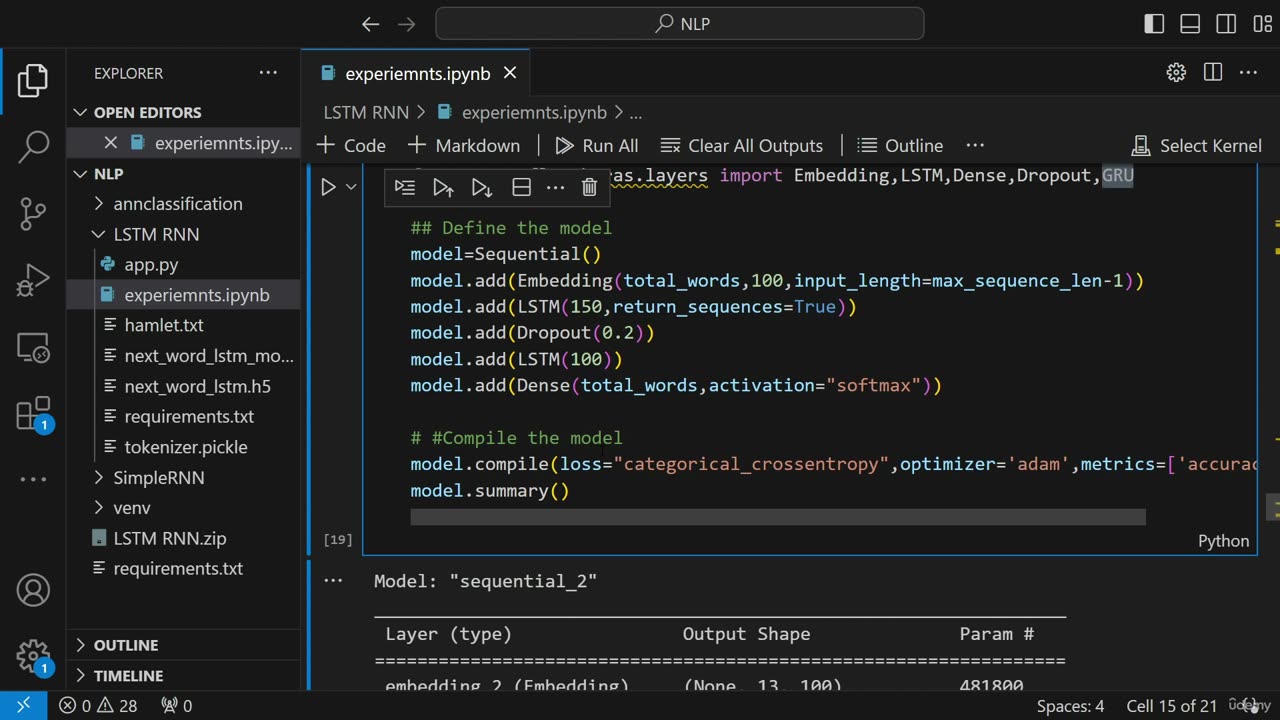This screenshot has width=1280, height=720.
Task: Switch to the experiemnts.ipynb tab
Action: point(417,73)
